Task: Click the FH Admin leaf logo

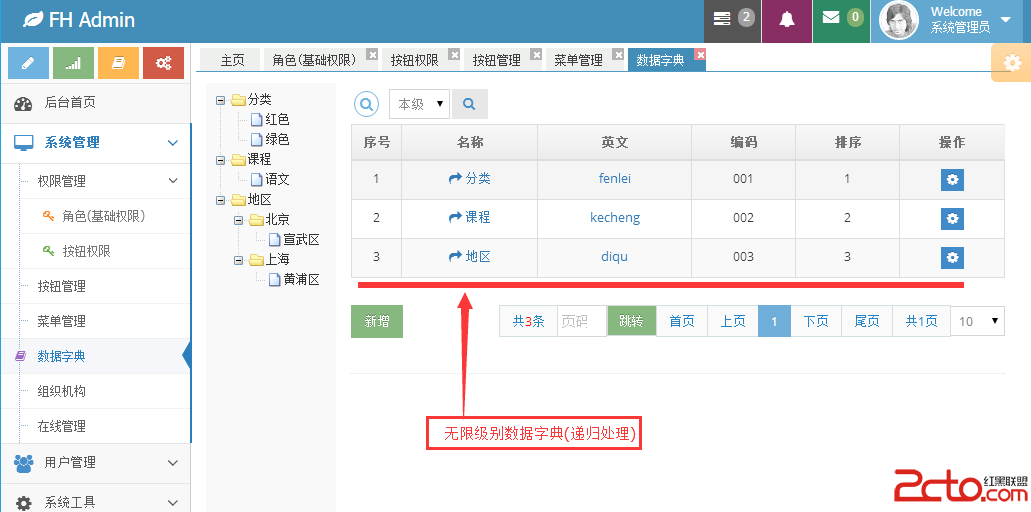Action: pos(32,20)
